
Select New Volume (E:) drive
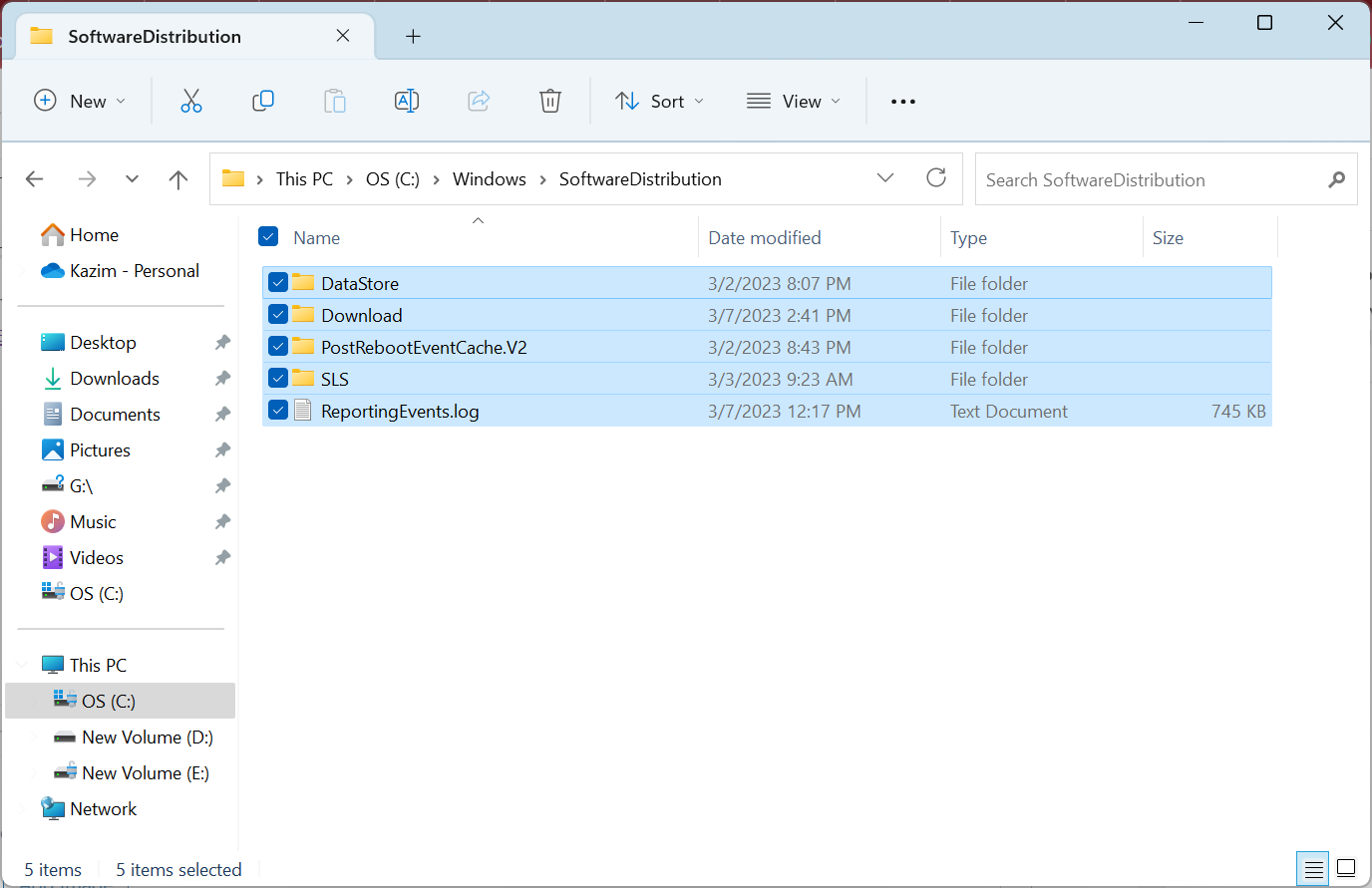tap(133, 773)
